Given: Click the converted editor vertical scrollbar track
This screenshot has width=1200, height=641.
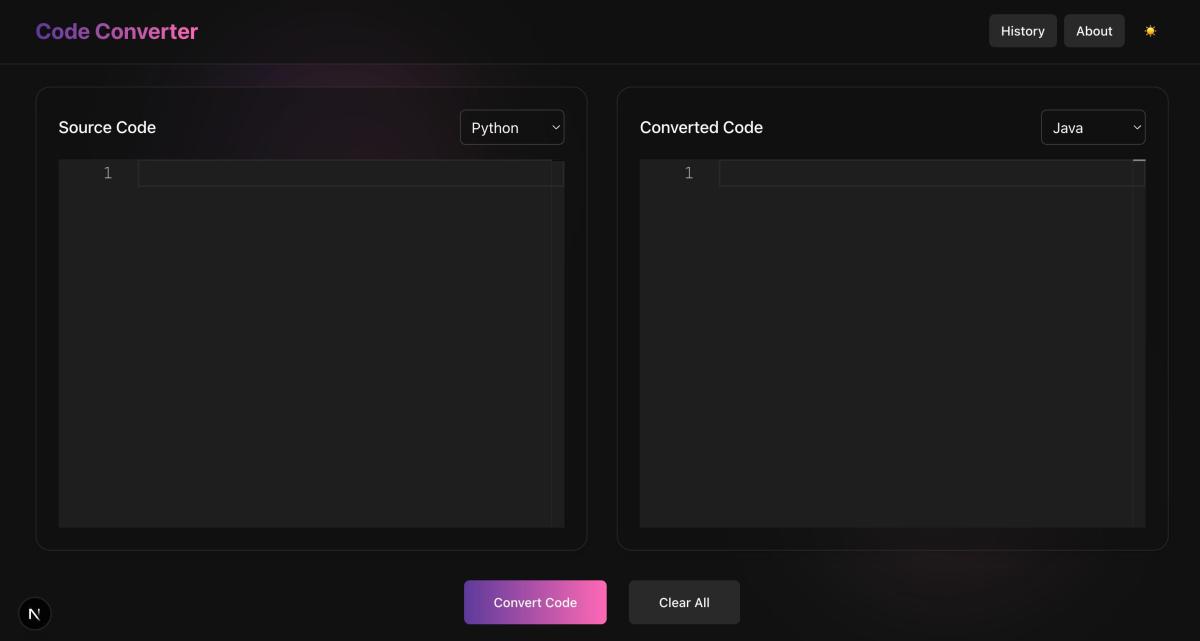Looking at the screenshot, I should pos(1139,350).
